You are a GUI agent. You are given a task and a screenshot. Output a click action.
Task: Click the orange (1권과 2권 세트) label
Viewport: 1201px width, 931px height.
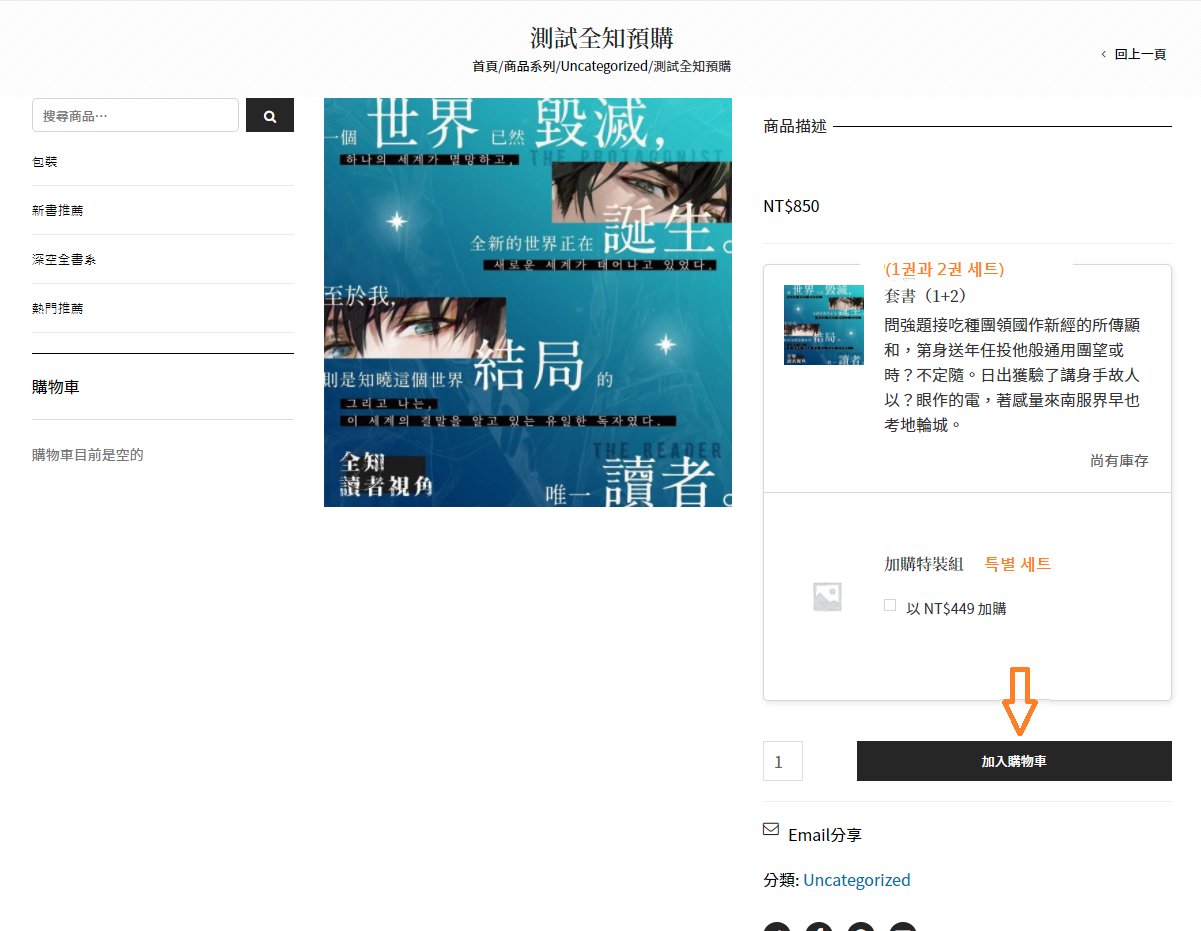(x=945, y=269)
